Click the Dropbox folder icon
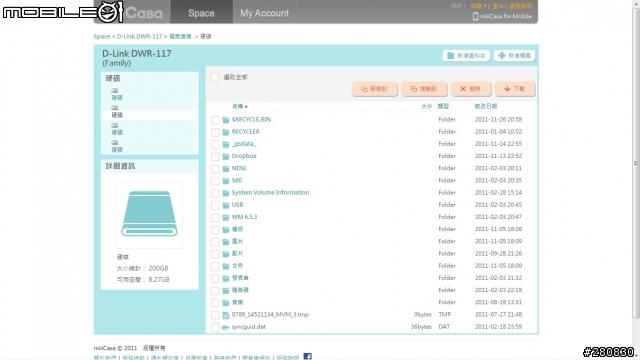640x360 pixels. (226, 156)
